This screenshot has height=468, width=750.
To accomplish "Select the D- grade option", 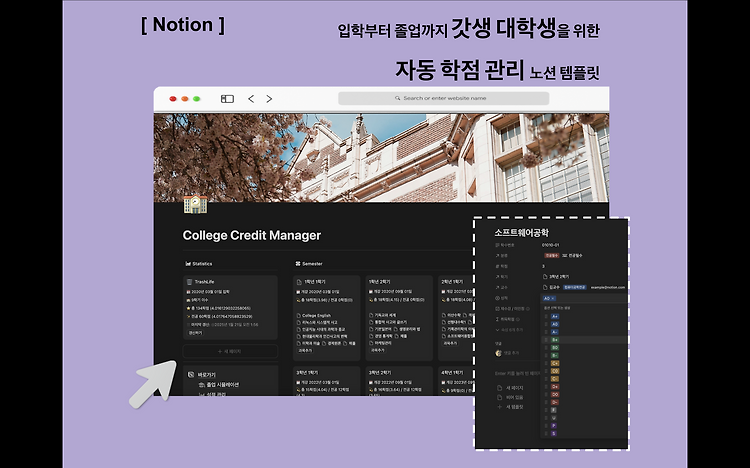I will pos(555,402).
